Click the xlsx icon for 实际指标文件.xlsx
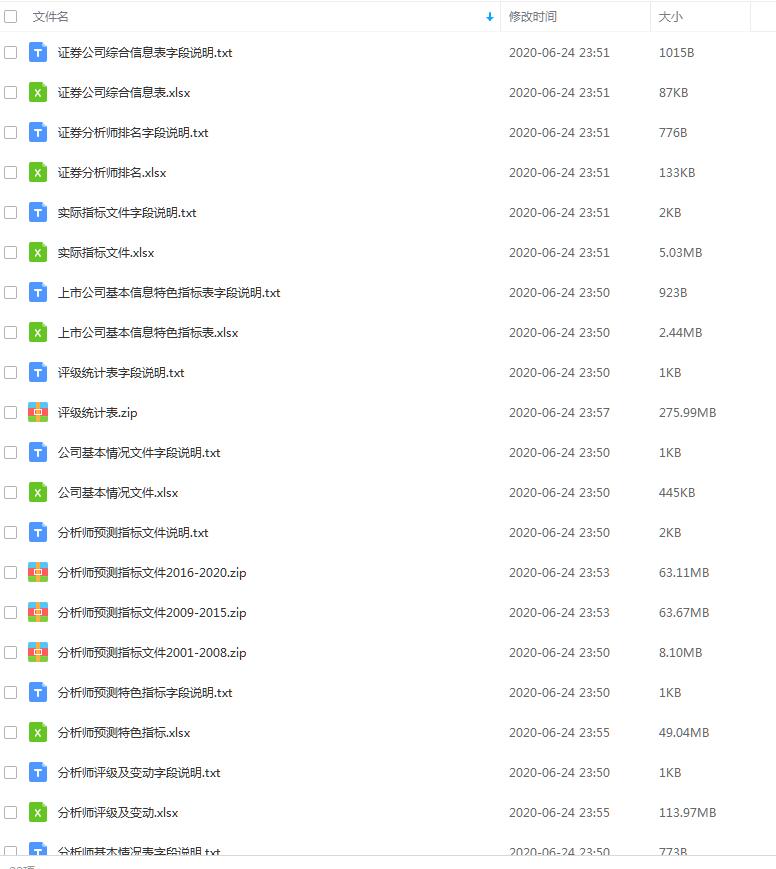Image resolution: width=776 pixels, height=869 pixels. pos(38,253)
